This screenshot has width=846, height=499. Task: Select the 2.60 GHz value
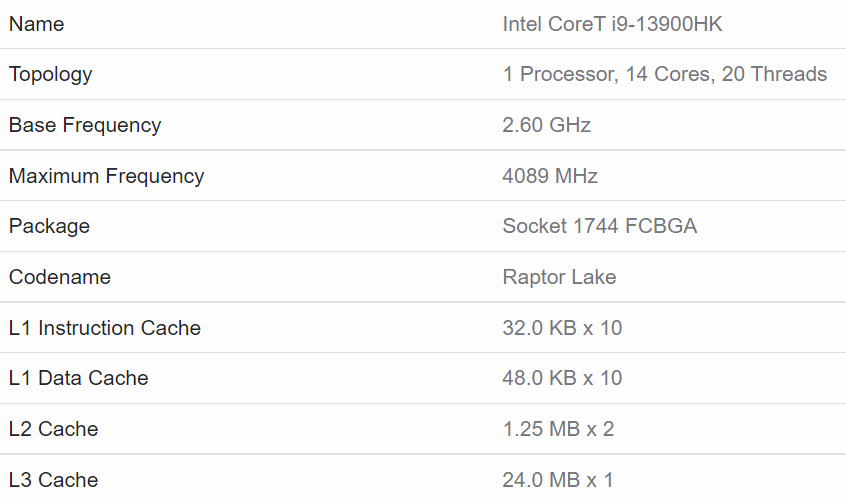pyautogui.click(x=547, y=125)
